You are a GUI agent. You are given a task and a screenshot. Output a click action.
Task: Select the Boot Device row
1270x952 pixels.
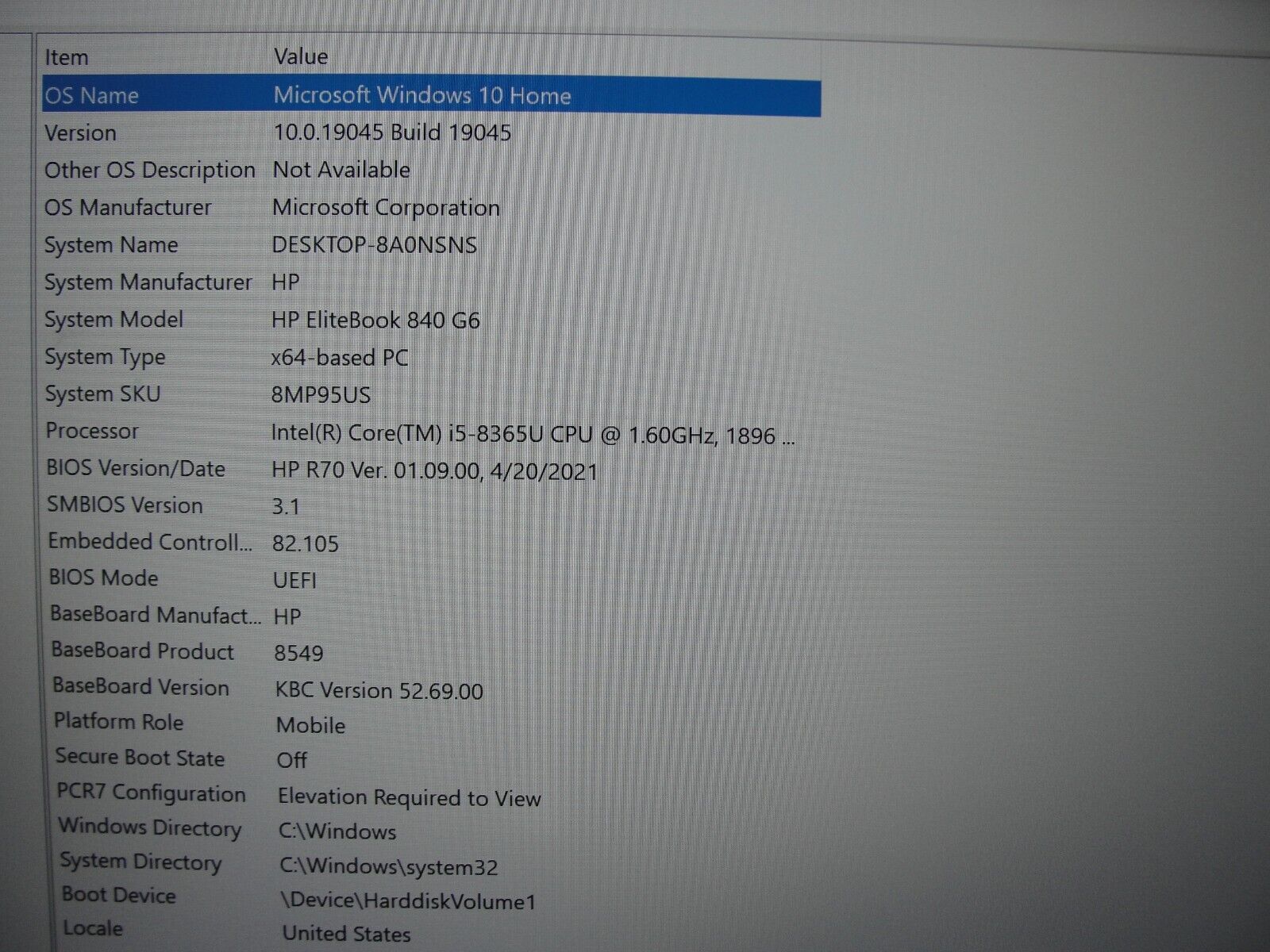coord(119,896)
